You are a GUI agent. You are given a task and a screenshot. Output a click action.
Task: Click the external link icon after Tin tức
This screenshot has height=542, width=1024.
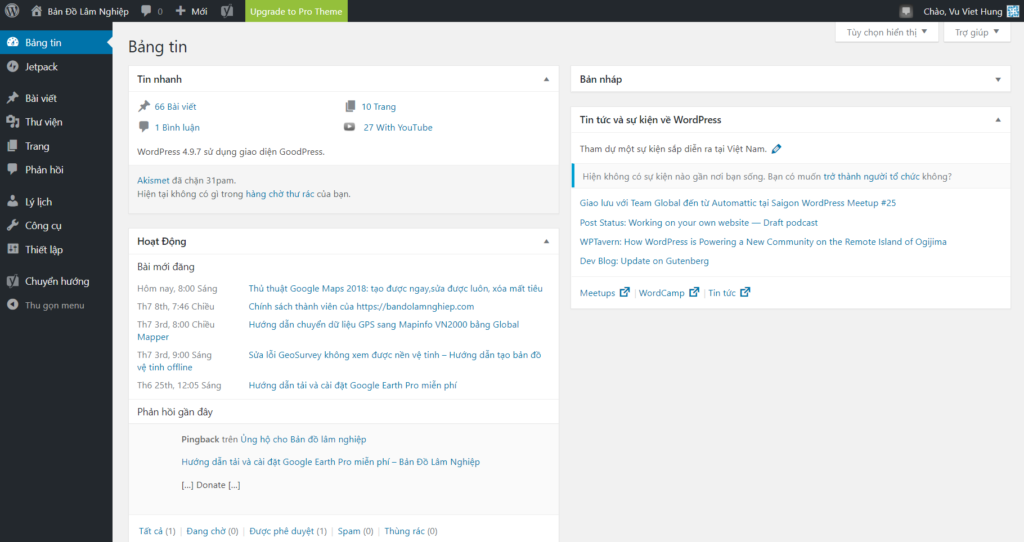tap(745, 292)
